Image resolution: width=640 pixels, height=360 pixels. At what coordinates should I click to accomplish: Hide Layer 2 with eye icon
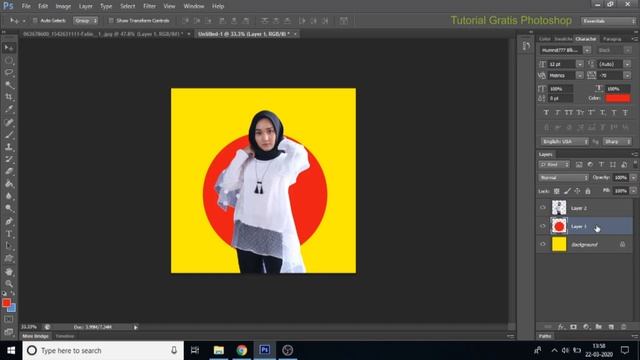(x=542, y=208)
